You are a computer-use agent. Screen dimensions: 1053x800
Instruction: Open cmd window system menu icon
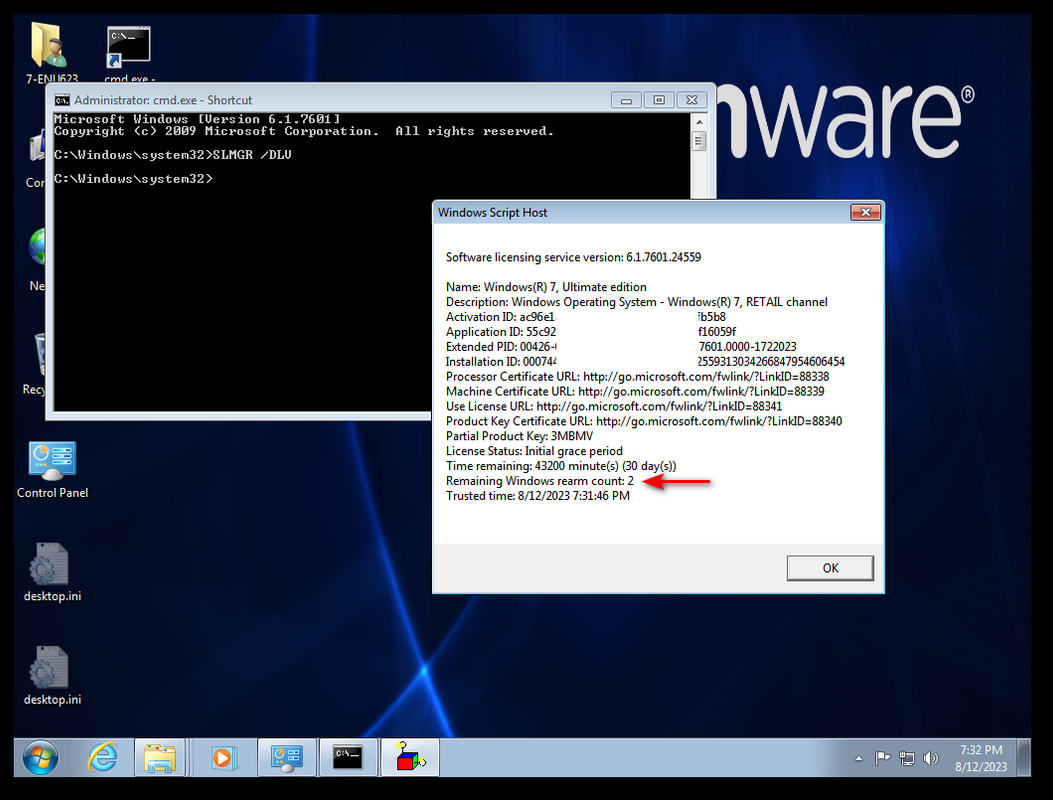click(x=62, y=100)
